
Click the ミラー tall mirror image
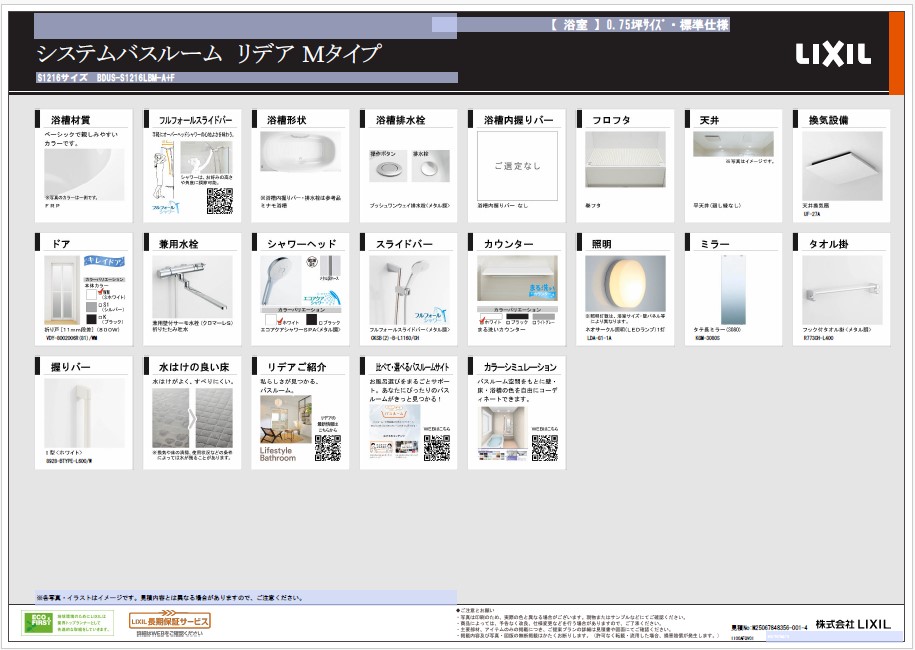pos(733,290)
